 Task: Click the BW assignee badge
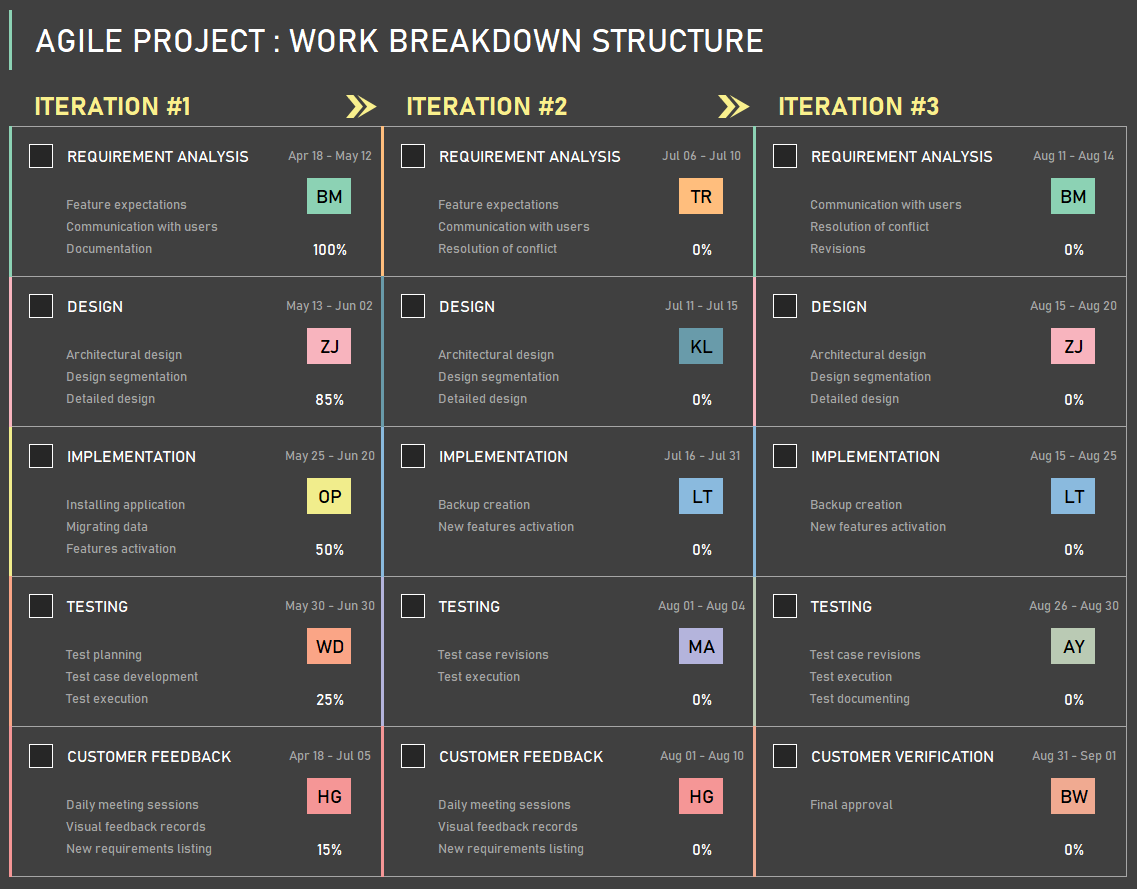point(1073,797)
